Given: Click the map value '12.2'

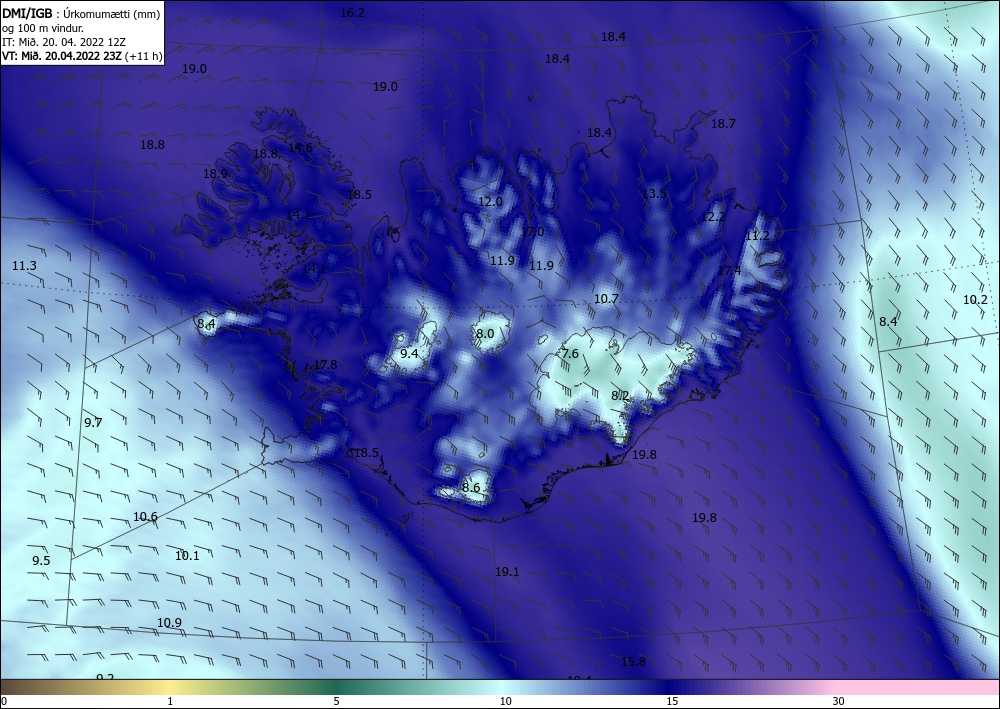Looking at the screenshot, I should click(713, 217).
